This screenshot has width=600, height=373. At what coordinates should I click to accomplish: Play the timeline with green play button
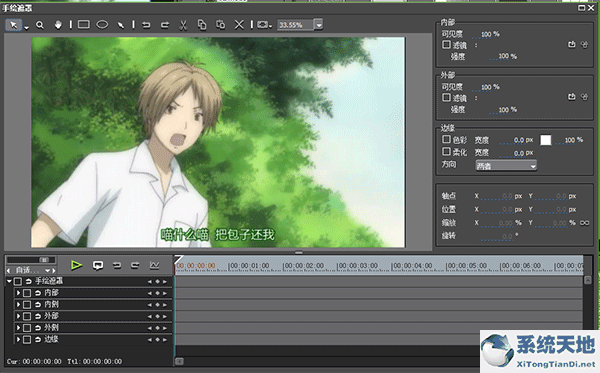[x=77, y=265]
